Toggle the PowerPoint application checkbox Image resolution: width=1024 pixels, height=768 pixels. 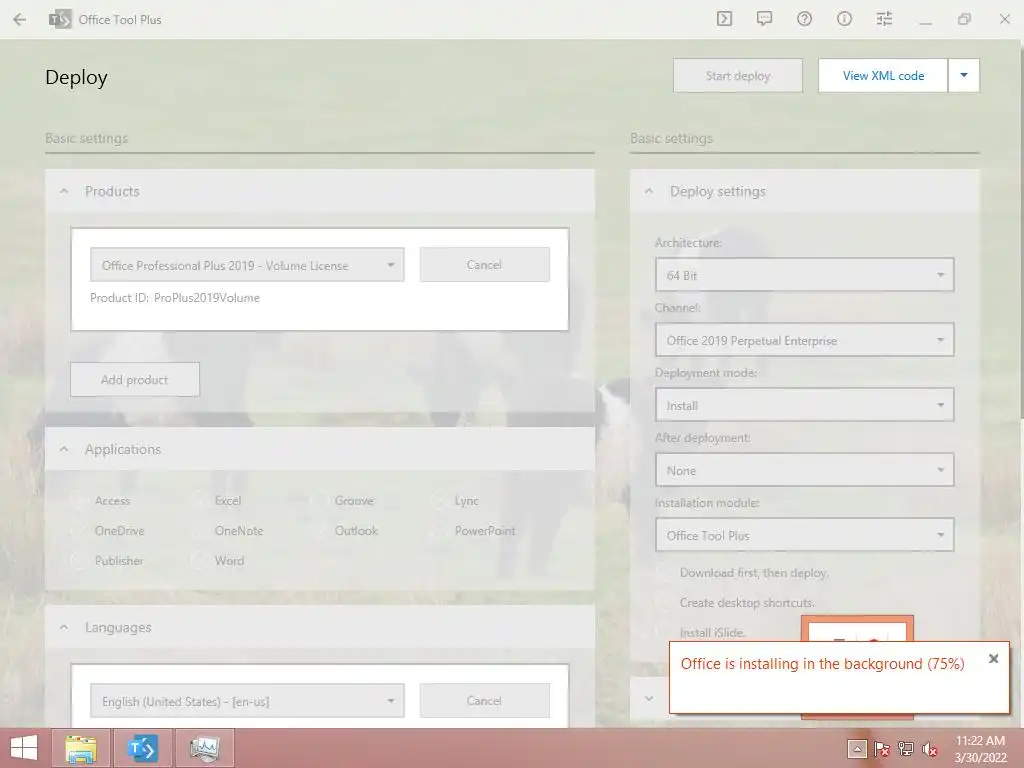coord(438,531)
